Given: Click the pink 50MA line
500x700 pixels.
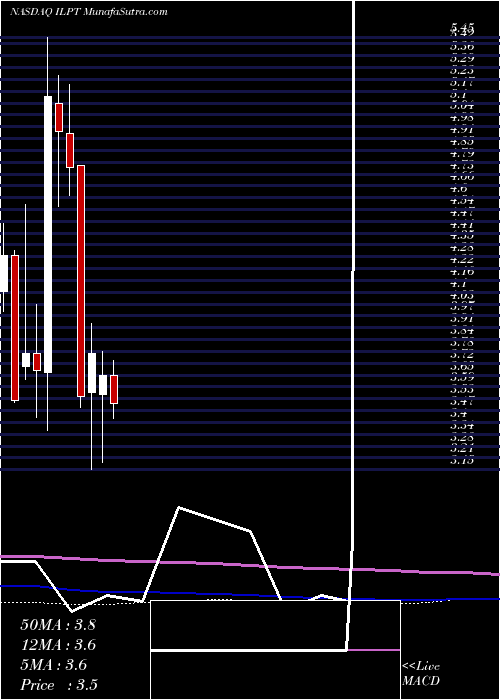Looking at the screenshot, I should [250, 565].
